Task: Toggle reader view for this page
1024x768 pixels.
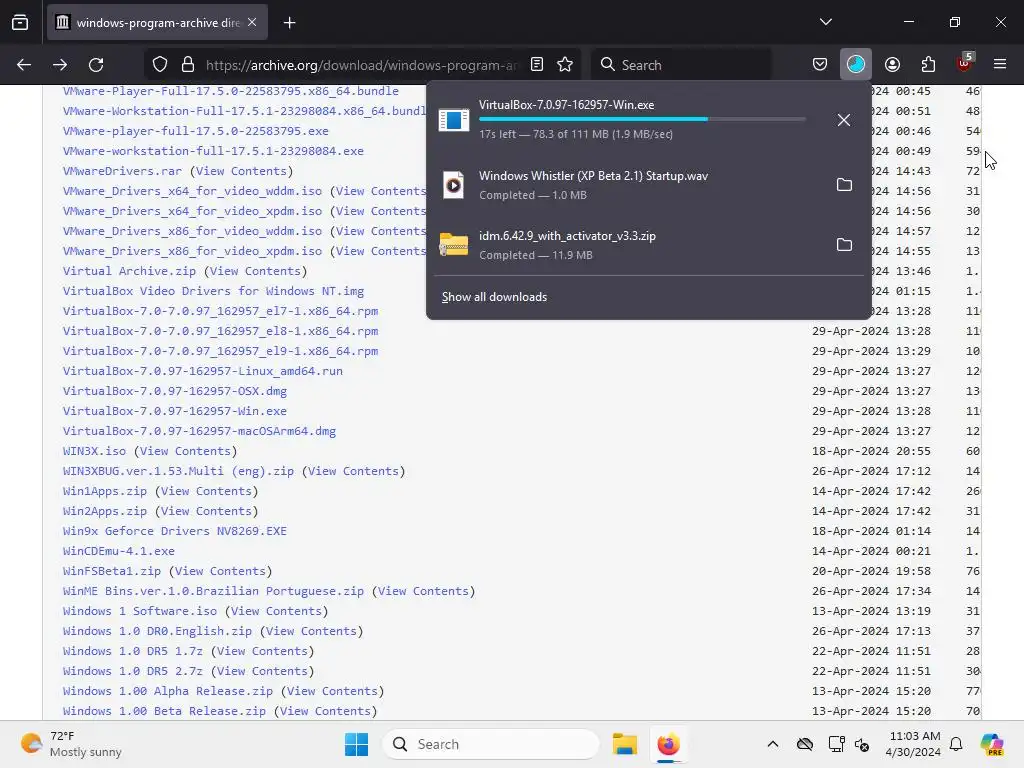Action: click(537, 65)
